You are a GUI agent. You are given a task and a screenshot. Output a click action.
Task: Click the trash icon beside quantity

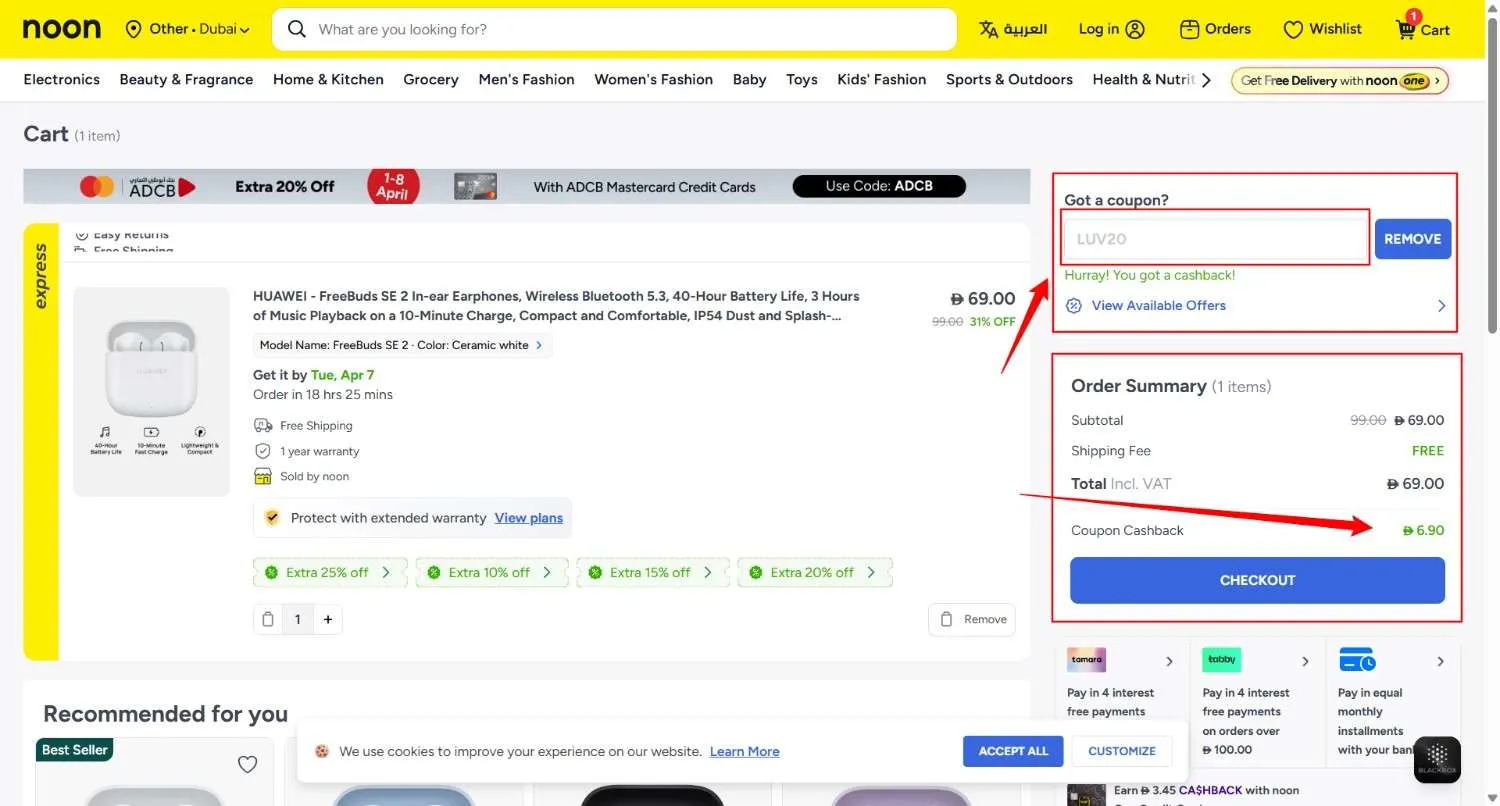click(x=268, y=619)
